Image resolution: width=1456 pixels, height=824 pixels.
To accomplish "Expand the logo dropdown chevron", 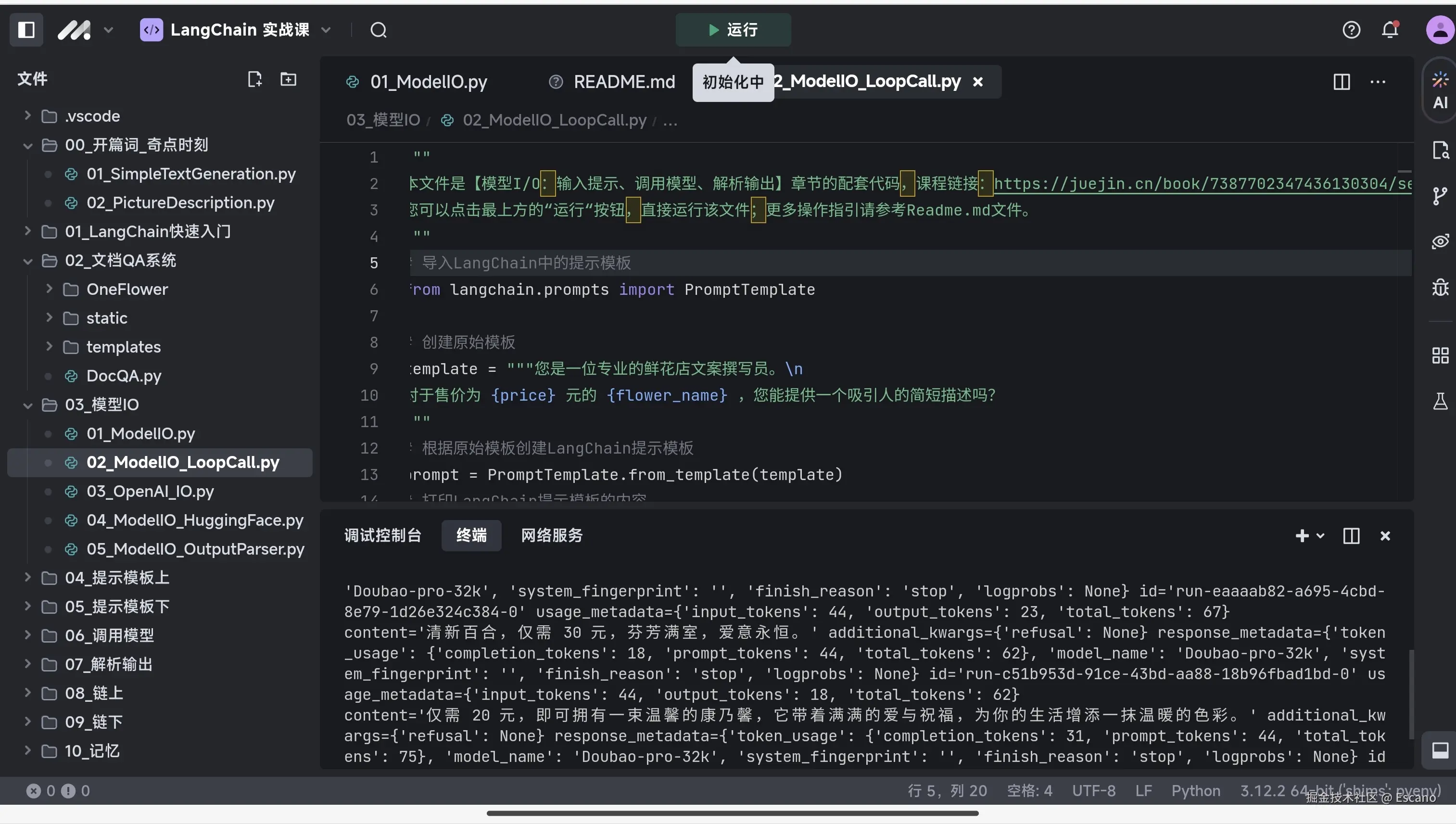I will [109, 29].
